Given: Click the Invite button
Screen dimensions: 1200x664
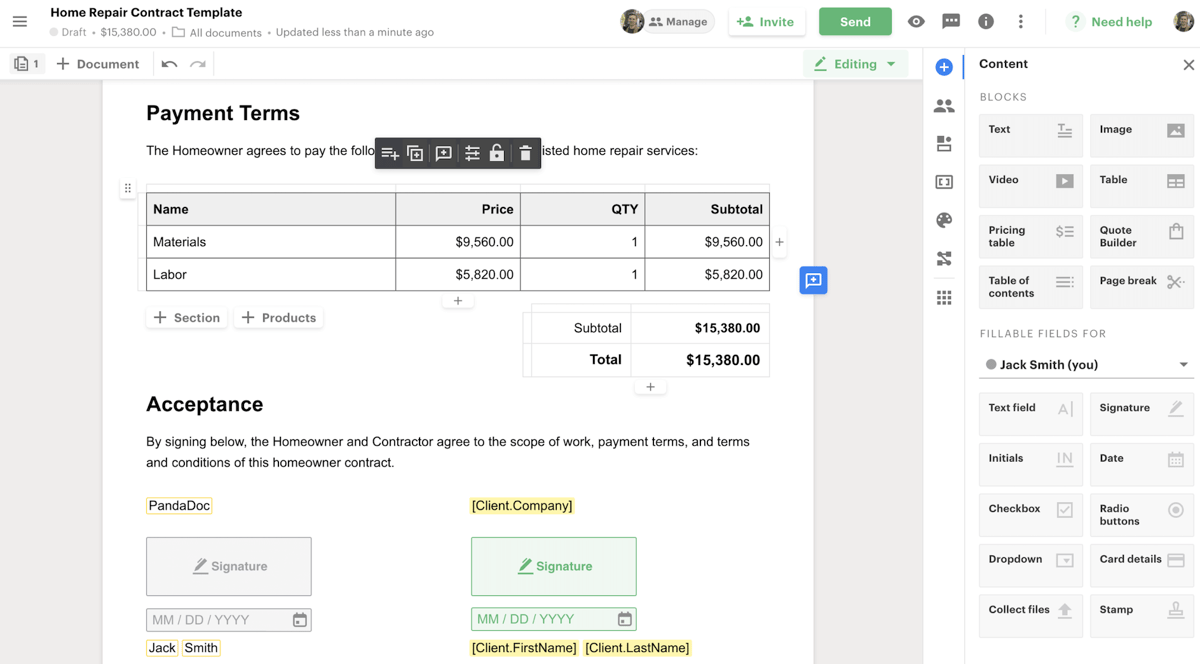Looking at the screenshot, I should point(766,21).
